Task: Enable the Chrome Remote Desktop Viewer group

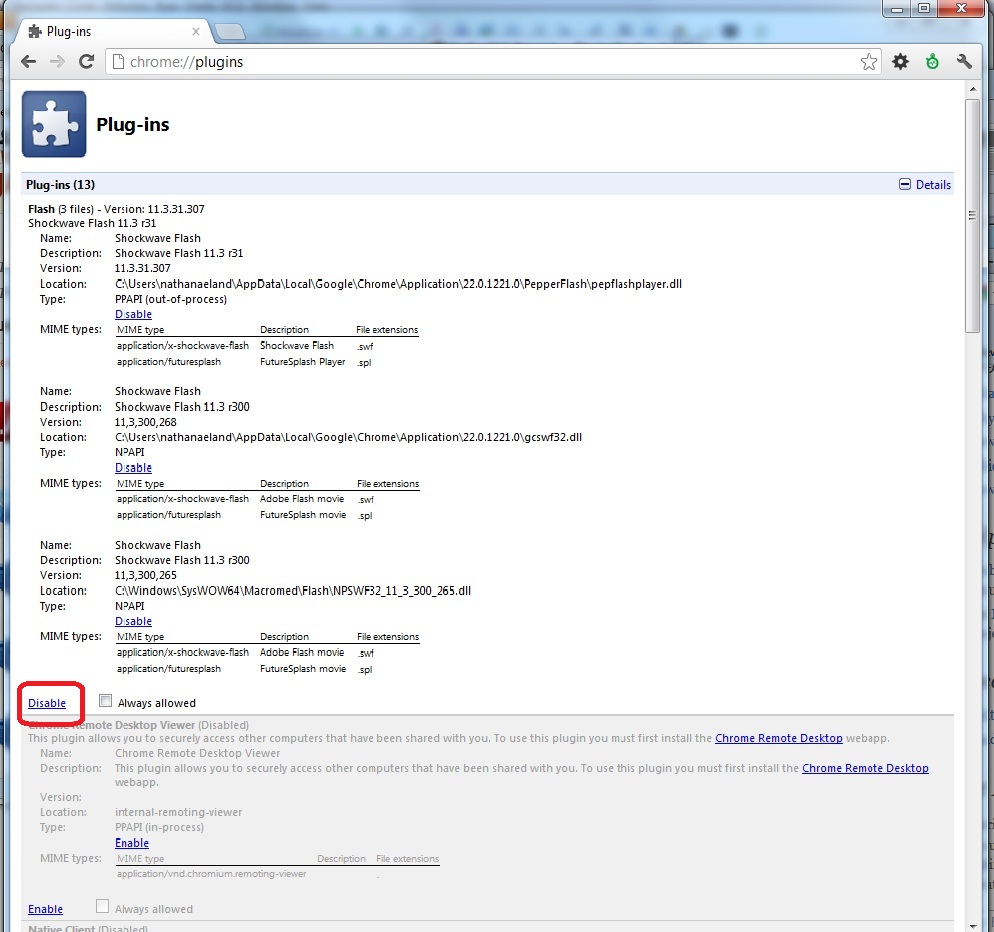Action: 46,909
